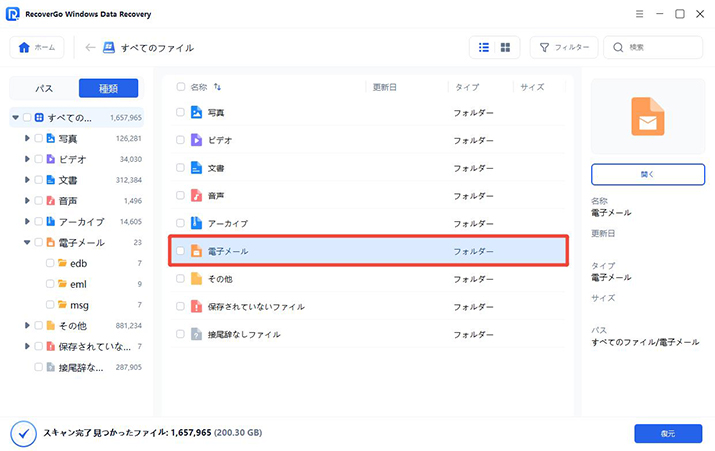Viewport: 715px width, 451px height.
Task: Switch to grid view icon
Action: pyautogui.click(x=506, y=47)
